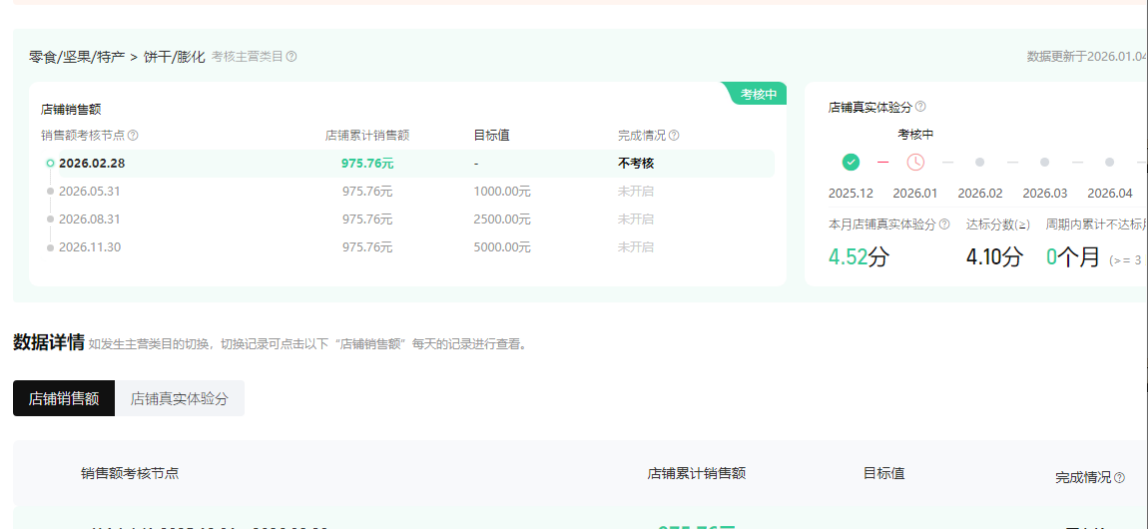Click help icon next to 店铺真实体验分 title
The image size is (1148, 529).
pos(920,107)
